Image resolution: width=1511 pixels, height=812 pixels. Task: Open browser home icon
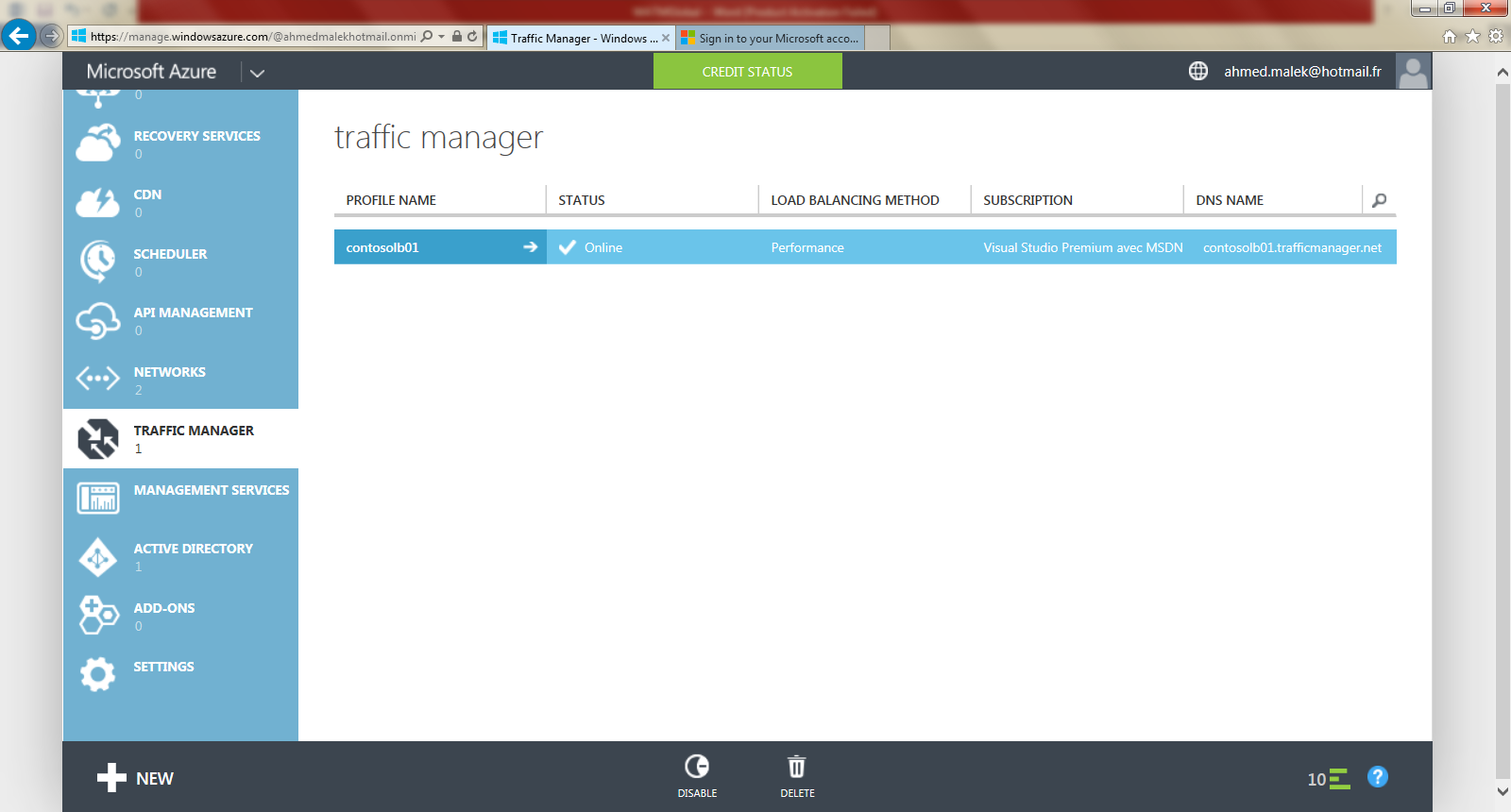(1450, 36)
